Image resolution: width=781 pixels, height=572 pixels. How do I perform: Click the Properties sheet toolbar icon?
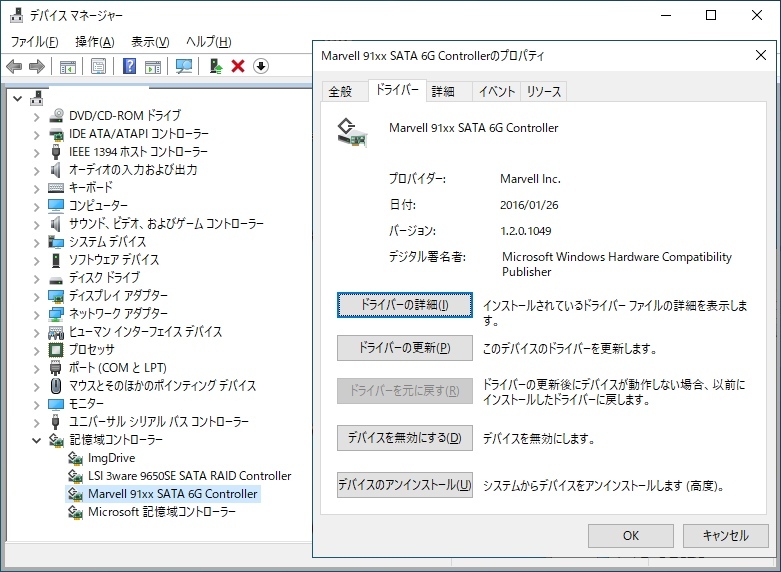click(x=99, y=66)
